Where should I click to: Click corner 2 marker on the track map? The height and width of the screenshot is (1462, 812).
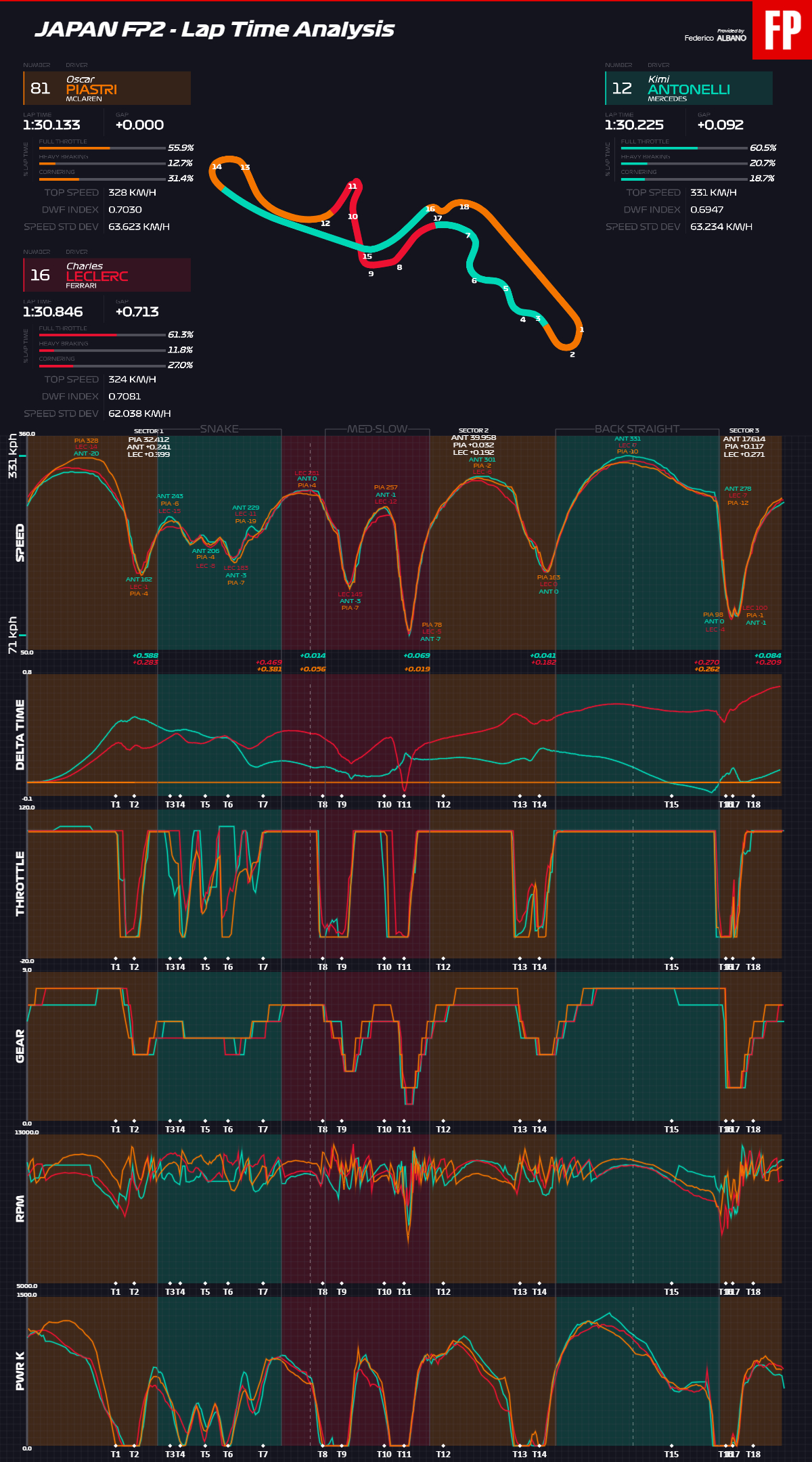(572, 354)
